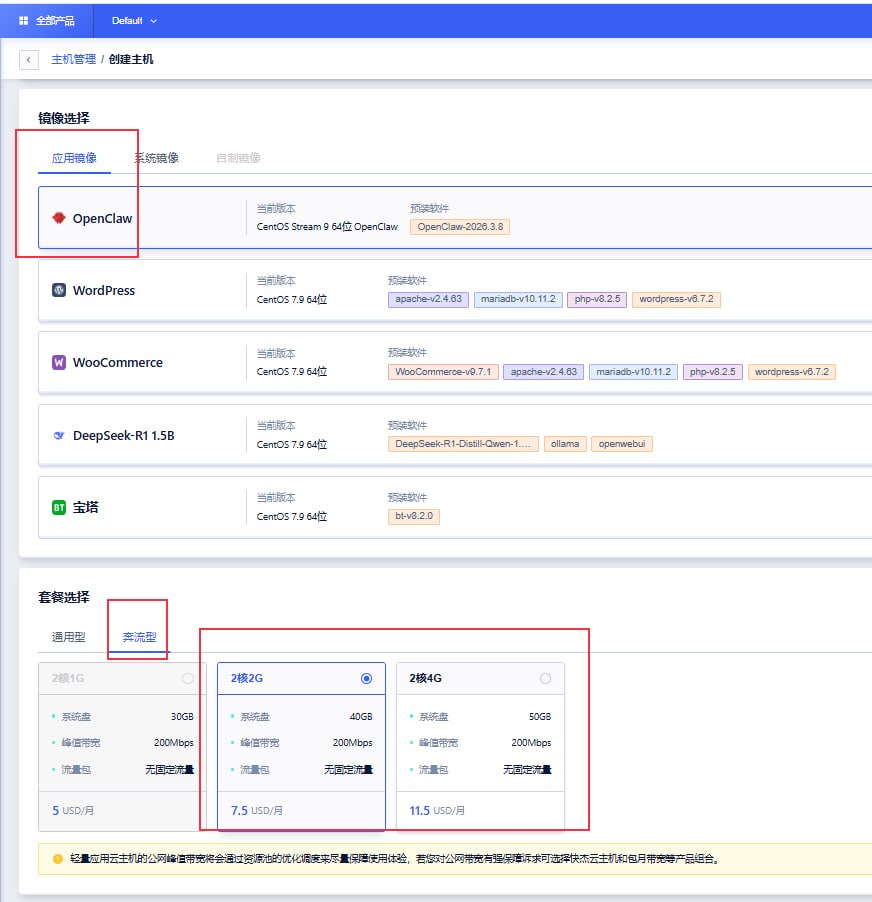Click the OpenClaw-2026.3.8 software tag
This screenshot has height=902, width=872.
[x=460, y=227]
